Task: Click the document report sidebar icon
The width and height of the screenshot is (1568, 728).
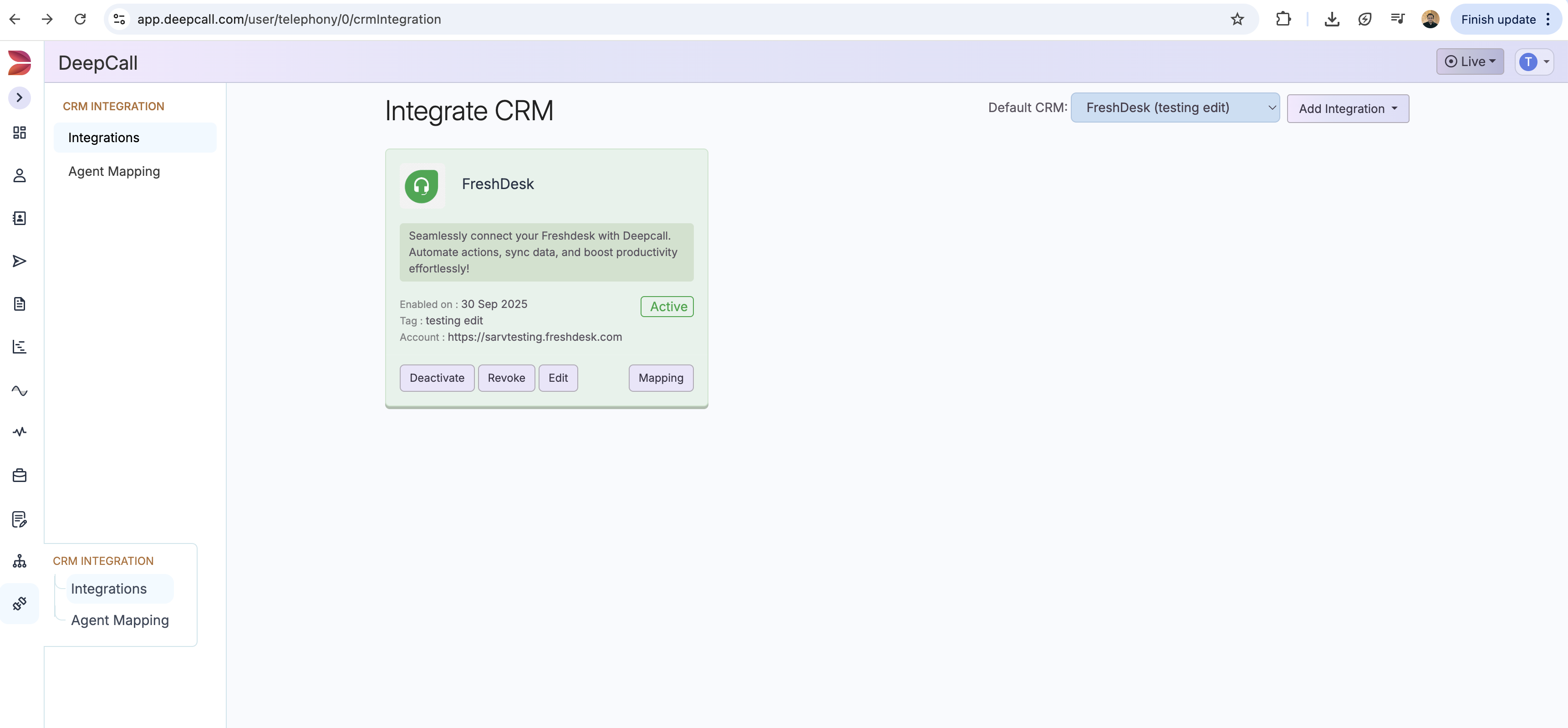Action: point(20,304)
